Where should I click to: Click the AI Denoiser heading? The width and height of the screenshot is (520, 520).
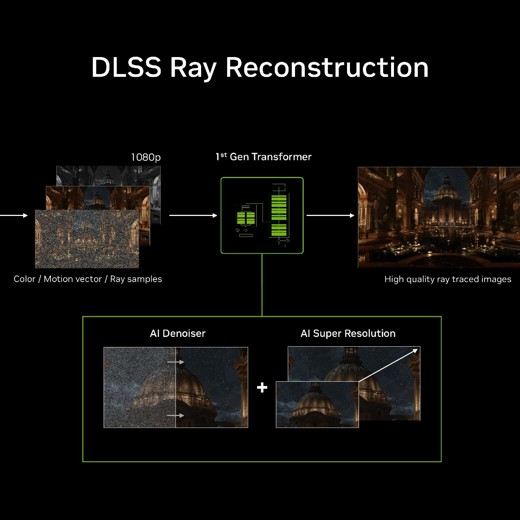pyautogui.click(x=178, y=333)
